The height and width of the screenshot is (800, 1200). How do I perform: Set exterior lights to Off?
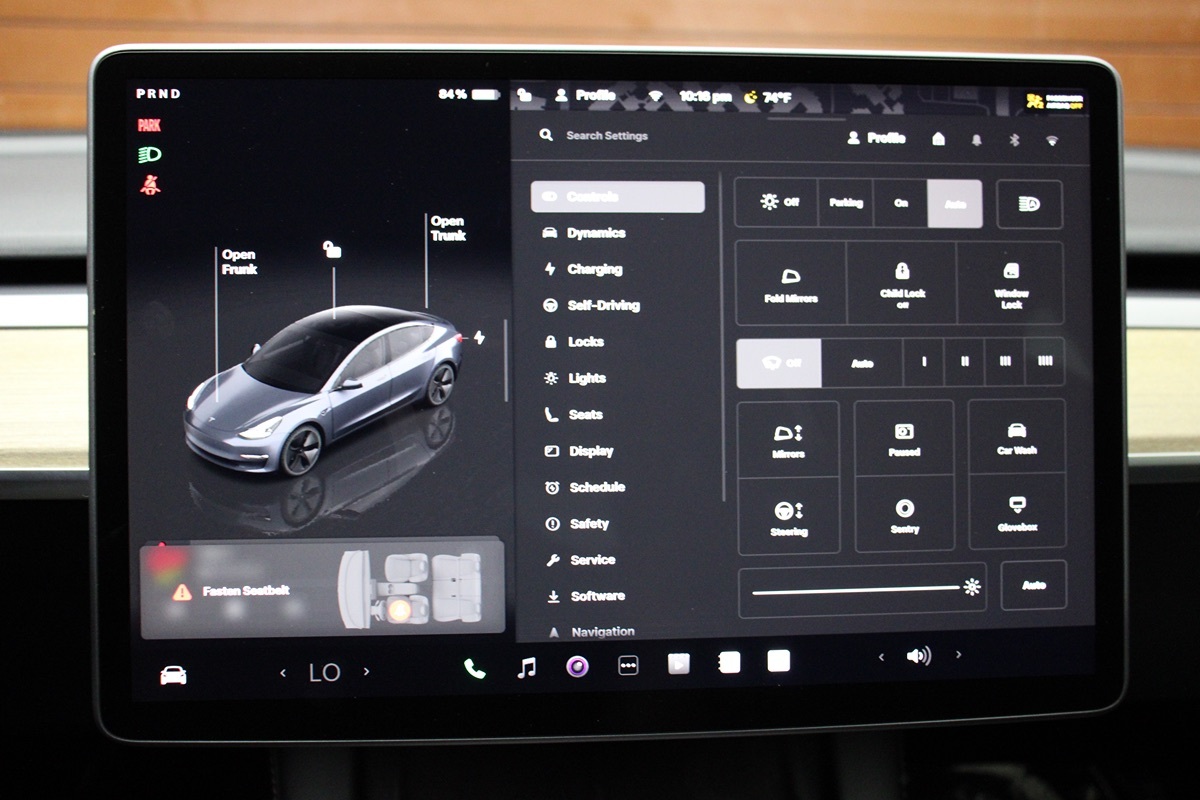pyautogui.click(x=777, y=202)
